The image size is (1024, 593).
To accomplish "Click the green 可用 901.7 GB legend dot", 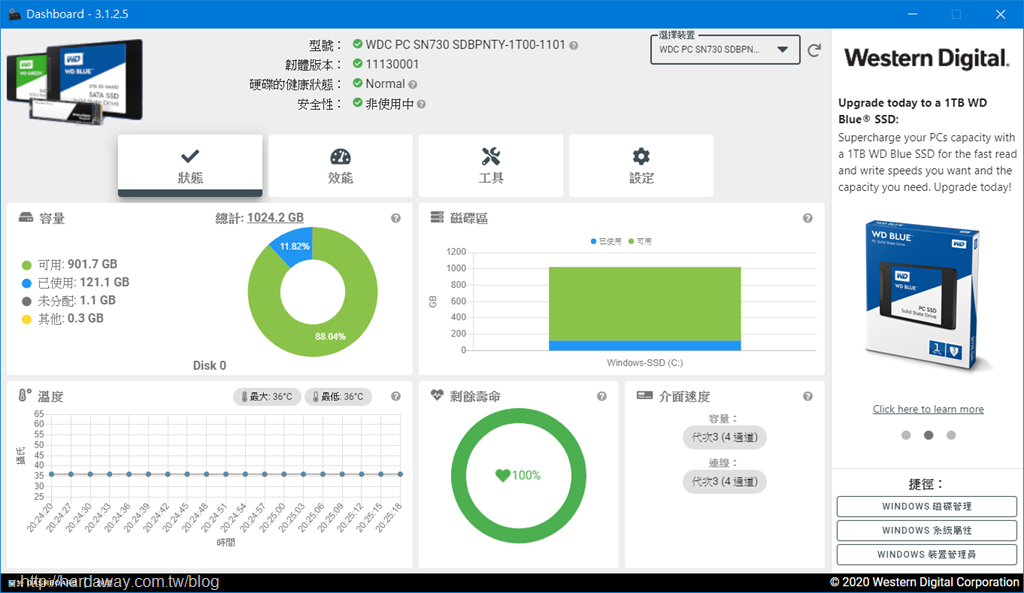I will [27, 265].
